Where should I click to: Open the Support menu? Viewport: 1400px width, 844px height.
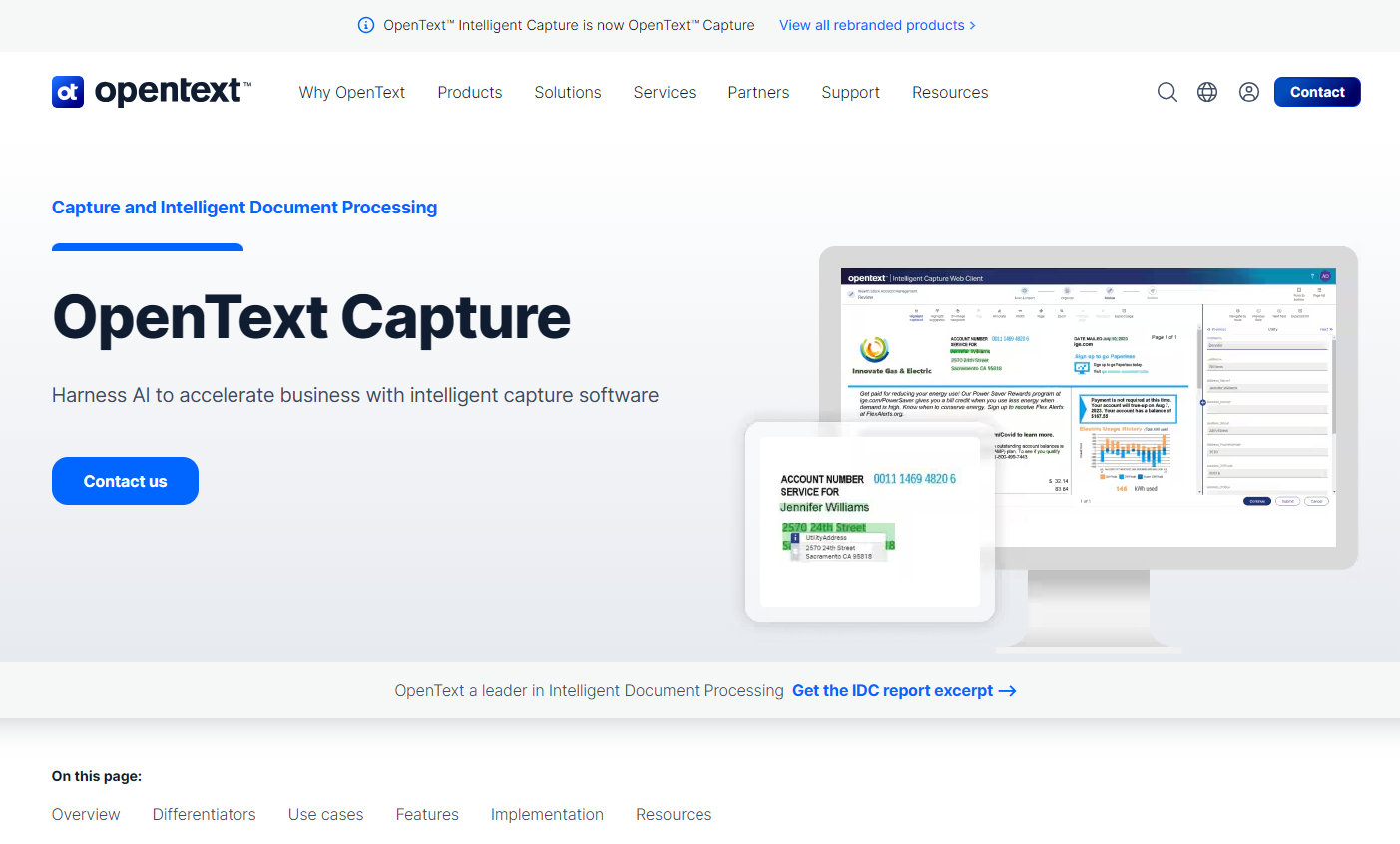(x=851, y=92)
